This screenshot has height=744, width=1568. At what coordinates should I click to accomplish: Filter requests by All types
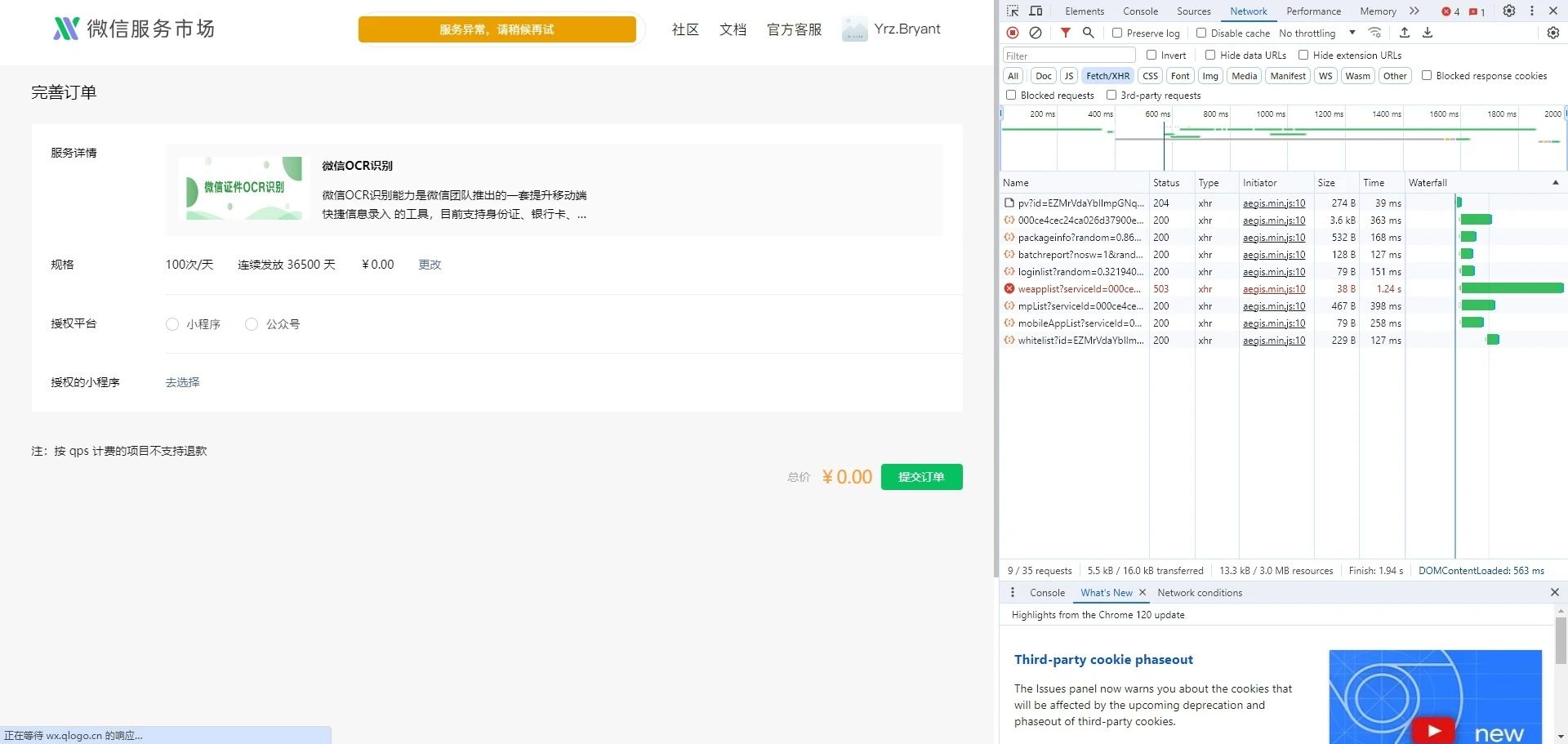click(x=1013, y=76)
